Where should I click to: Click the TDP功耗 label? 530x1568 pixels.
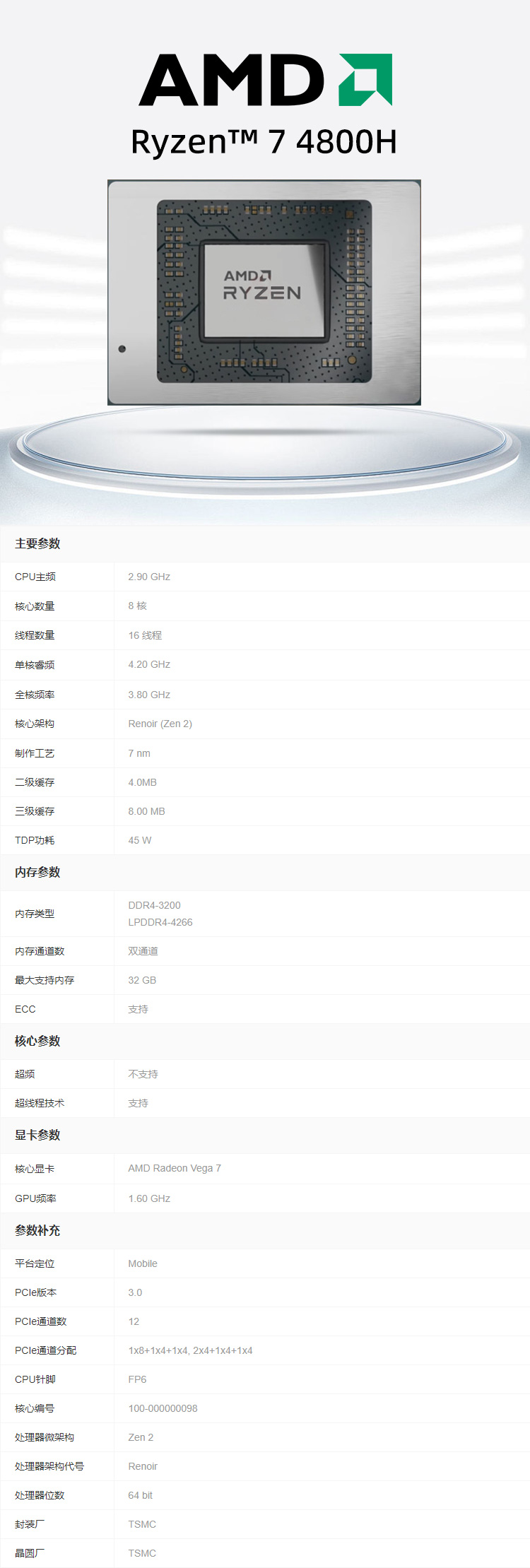(35, 840)
